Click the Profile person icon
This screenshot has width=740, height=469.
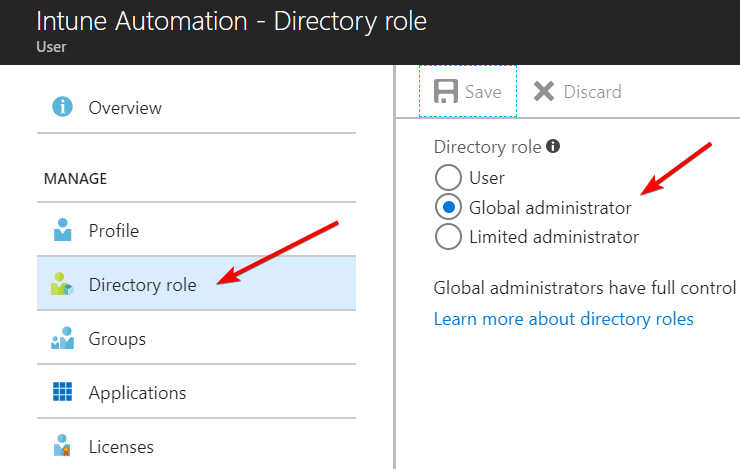(x=62, y=230)
